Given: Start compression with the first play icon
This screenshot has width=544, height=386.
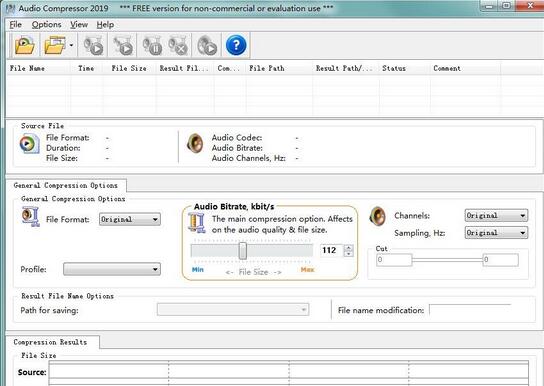Looking at the screenshot, I should coord(93,46).
